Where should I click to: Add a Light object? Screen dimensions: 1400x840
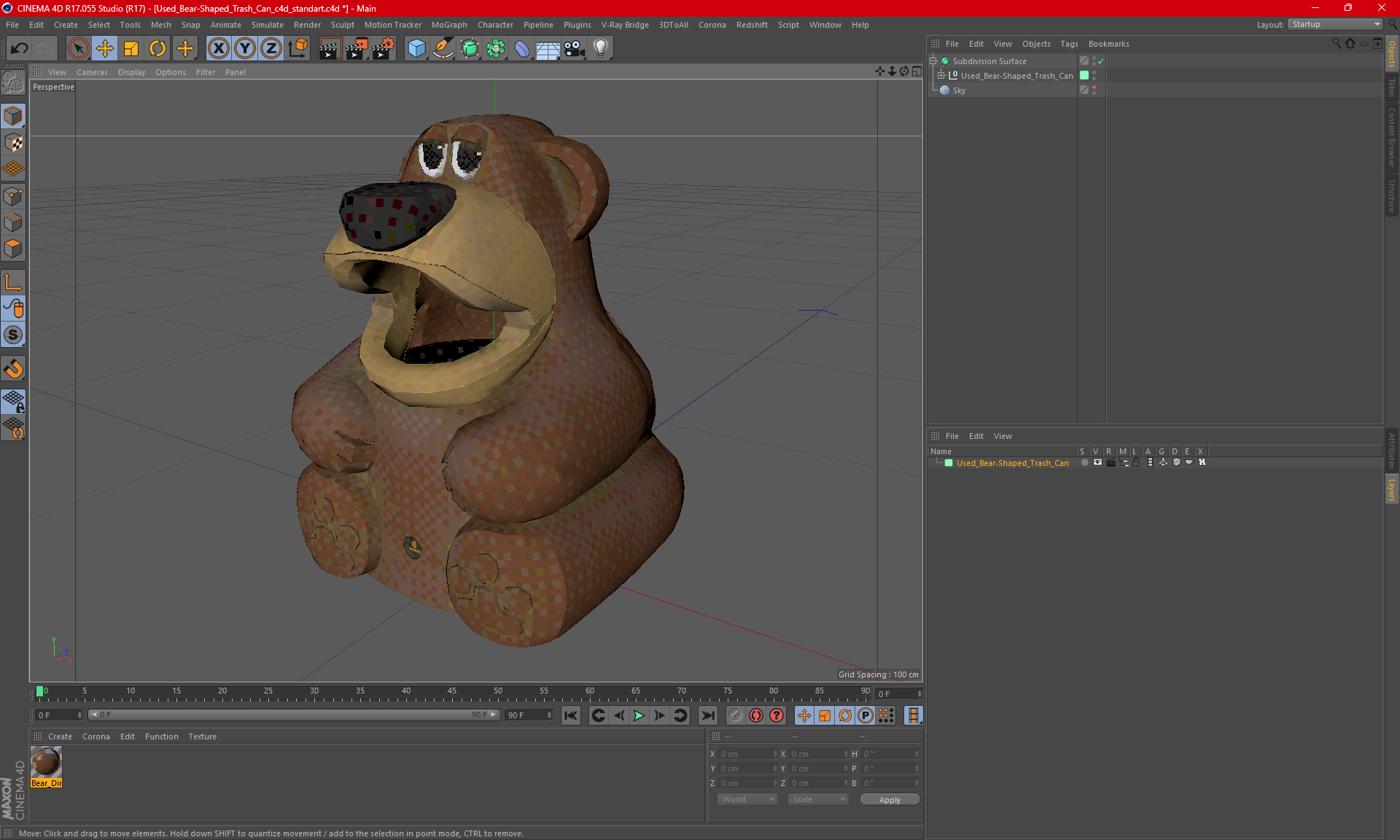click(x=601, y=49)
